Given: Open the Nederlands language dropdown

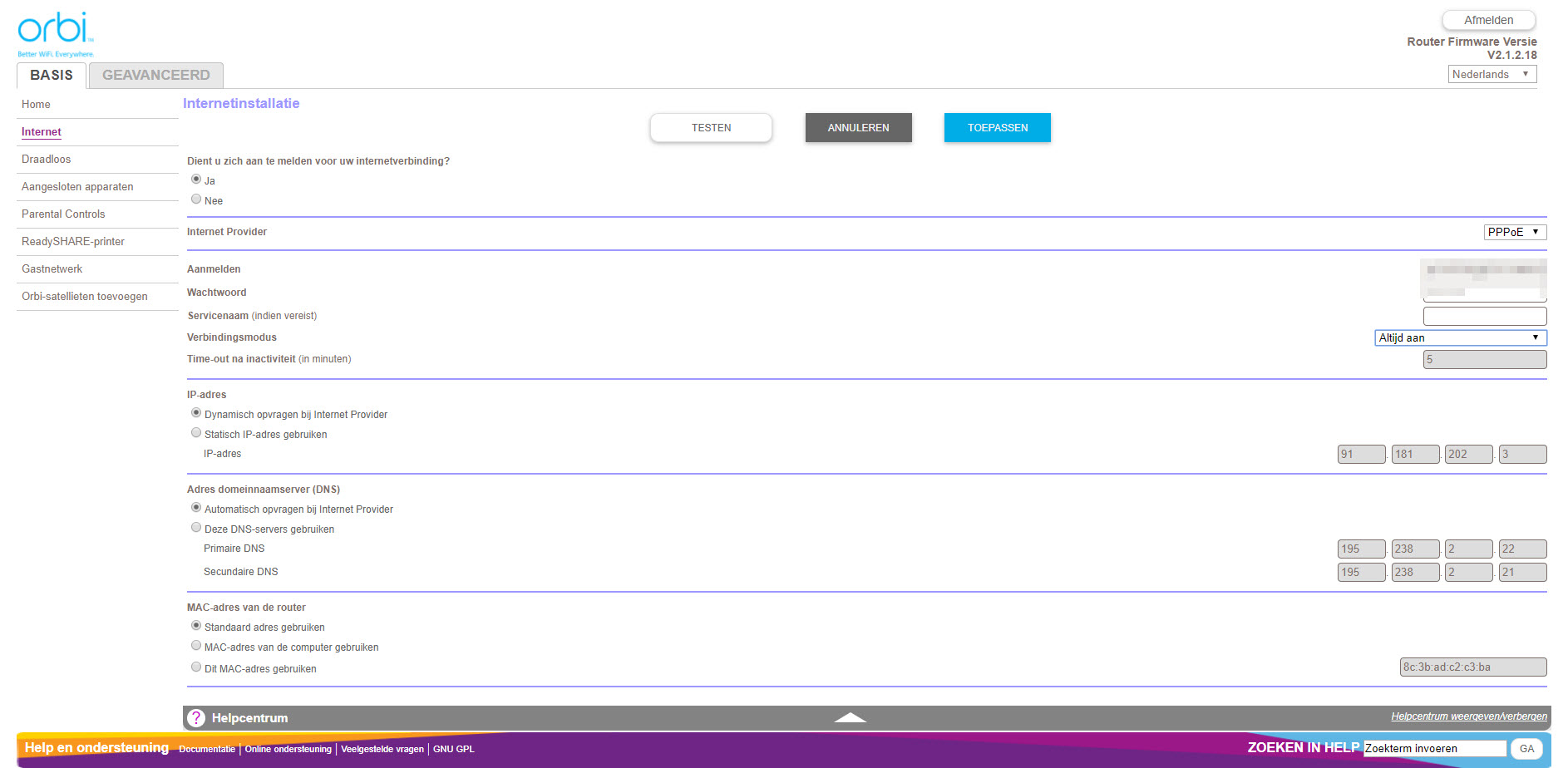Looking at the screenshot, I should pos(1492,74).
